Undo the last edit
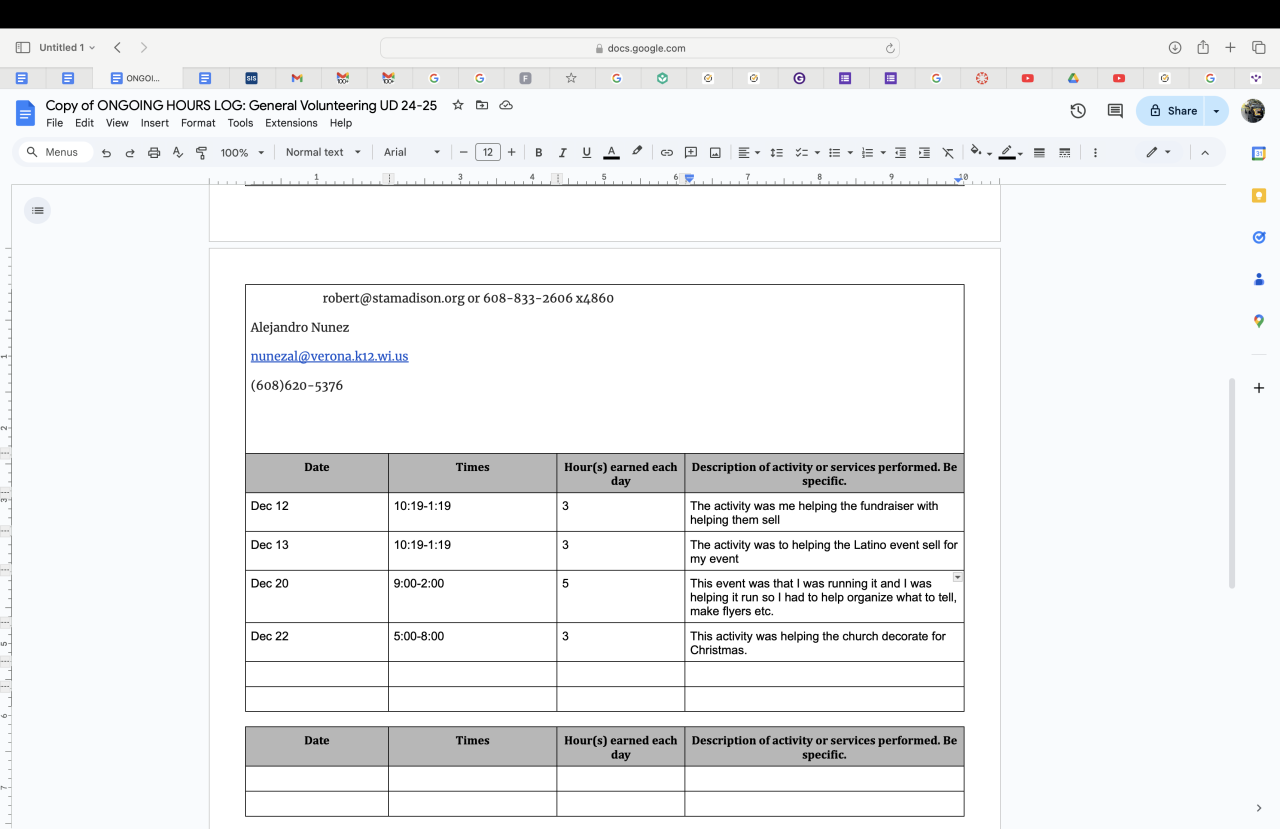Screen dimensions: 1280x829 (106, 153)
